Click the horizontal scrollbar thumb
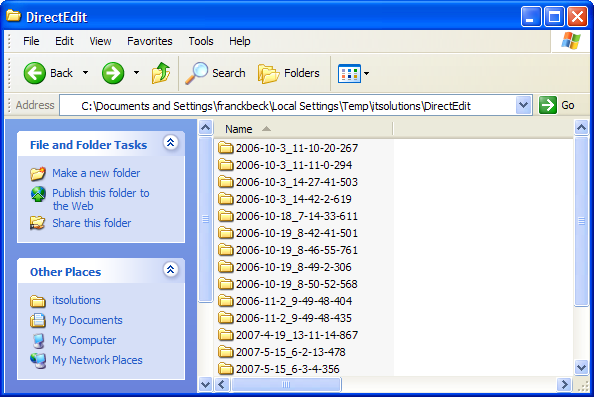This screenshot has width=594, height=397. pos(286,384)
